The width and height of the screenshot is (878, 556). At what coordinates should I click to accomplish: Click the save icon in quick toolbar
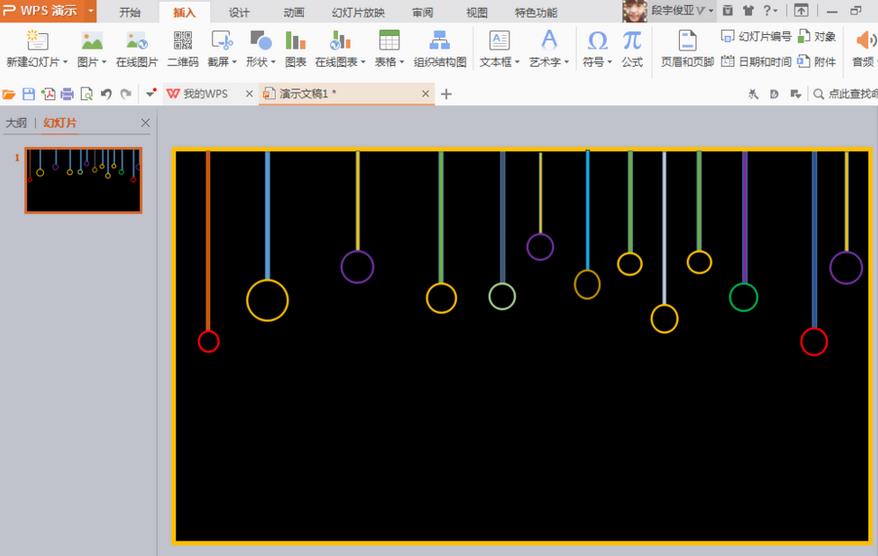pyautogui.click(x=29, y=94)
